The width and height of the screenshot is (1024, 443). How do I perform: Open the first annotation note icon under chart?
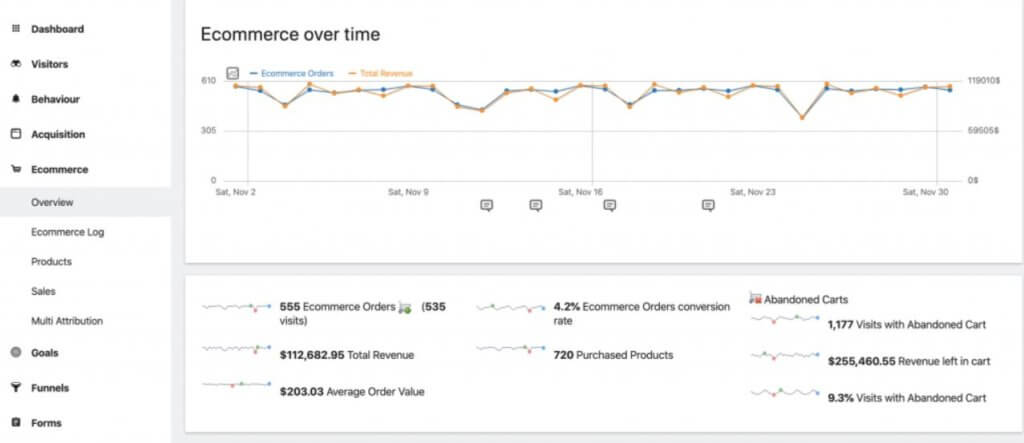coord(487,205)
